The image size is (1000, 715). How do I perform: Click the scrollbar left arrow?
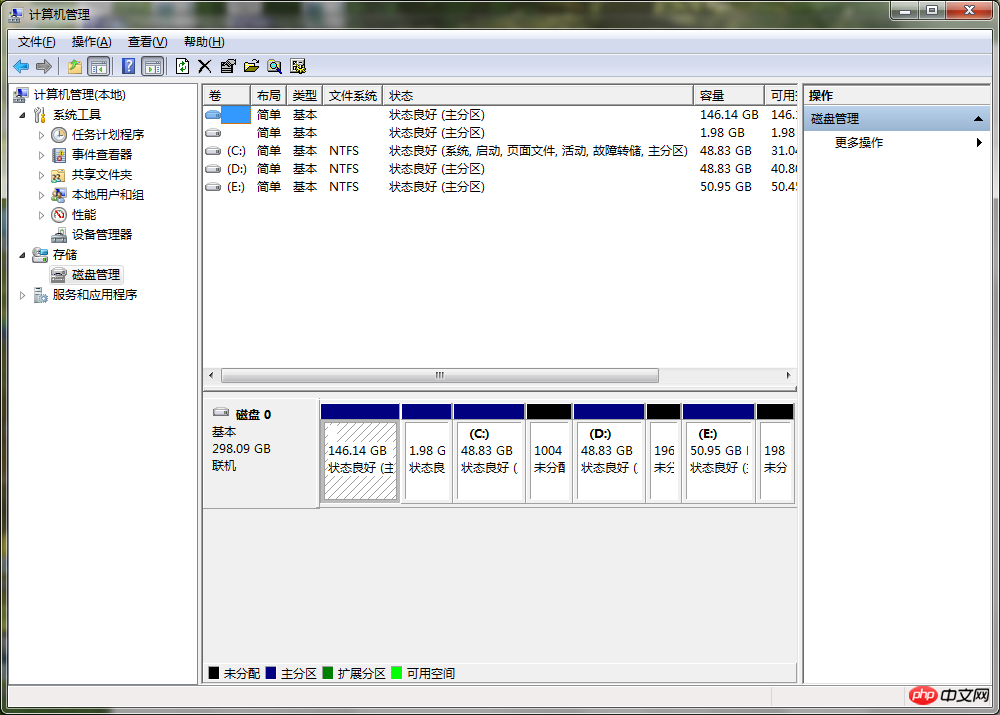pos(211,376)
